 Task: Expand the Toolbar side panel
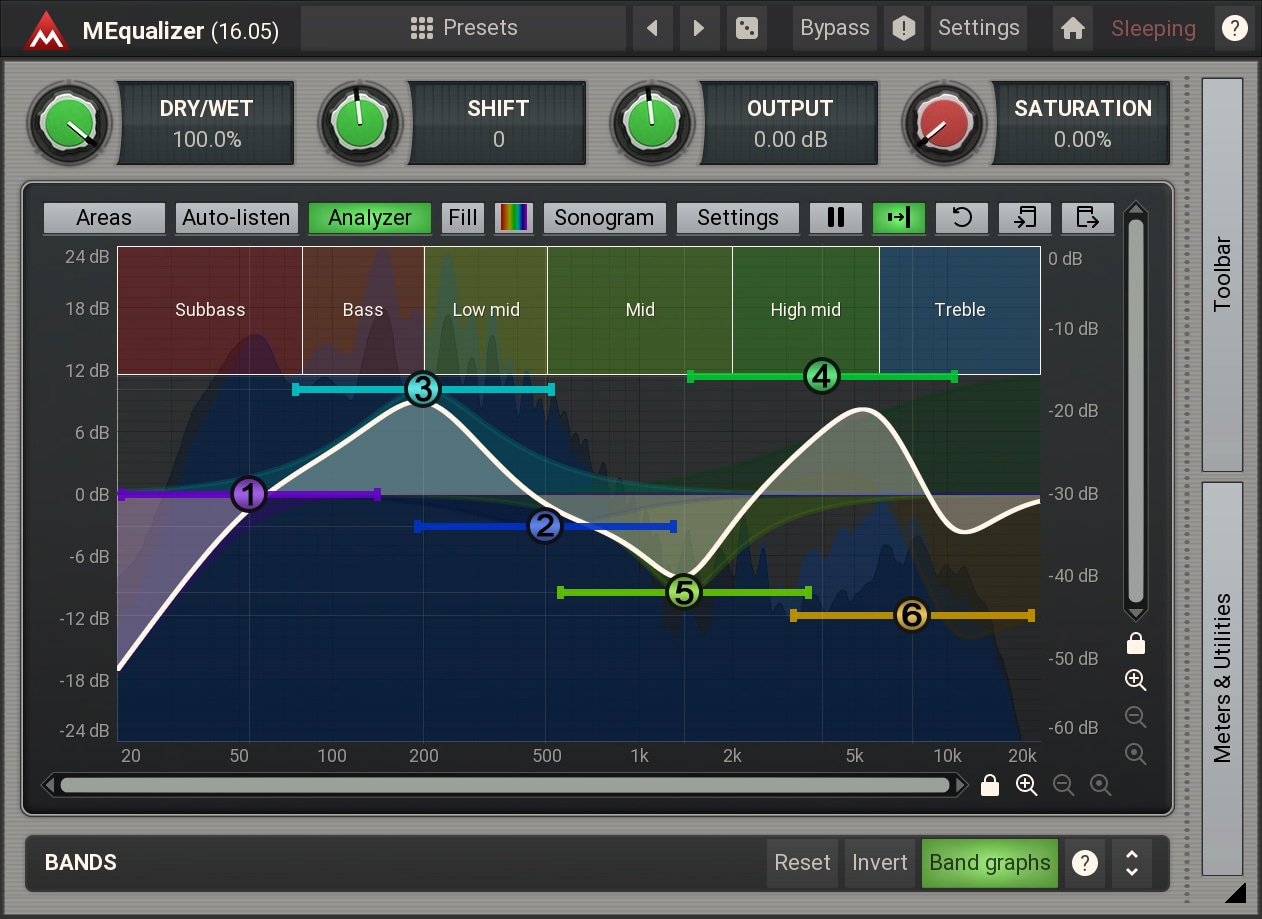click(x=1222, y=274)
